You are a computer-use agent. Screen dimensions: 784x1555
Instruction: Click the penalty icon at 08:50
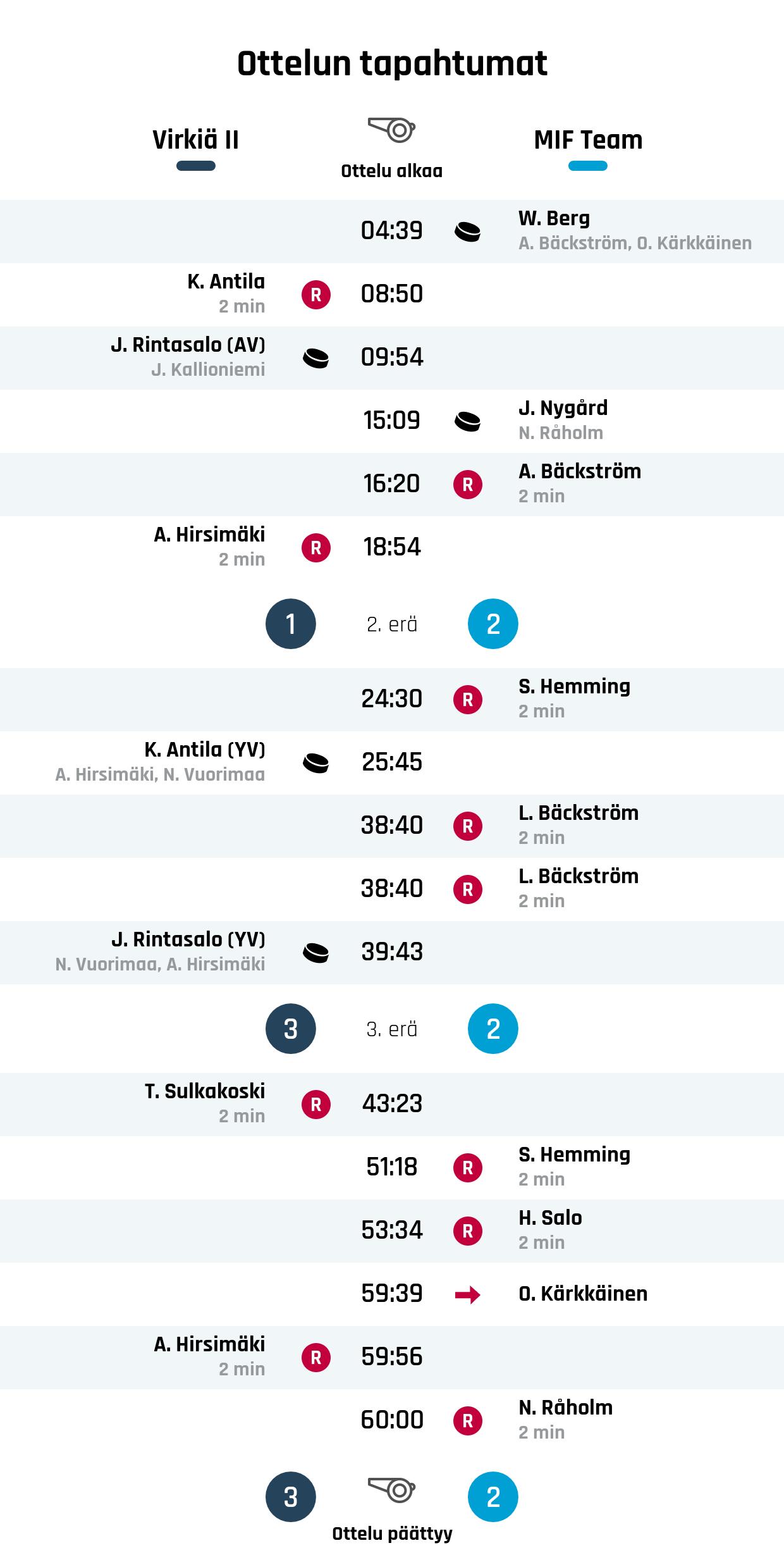(x=316, y=295)
